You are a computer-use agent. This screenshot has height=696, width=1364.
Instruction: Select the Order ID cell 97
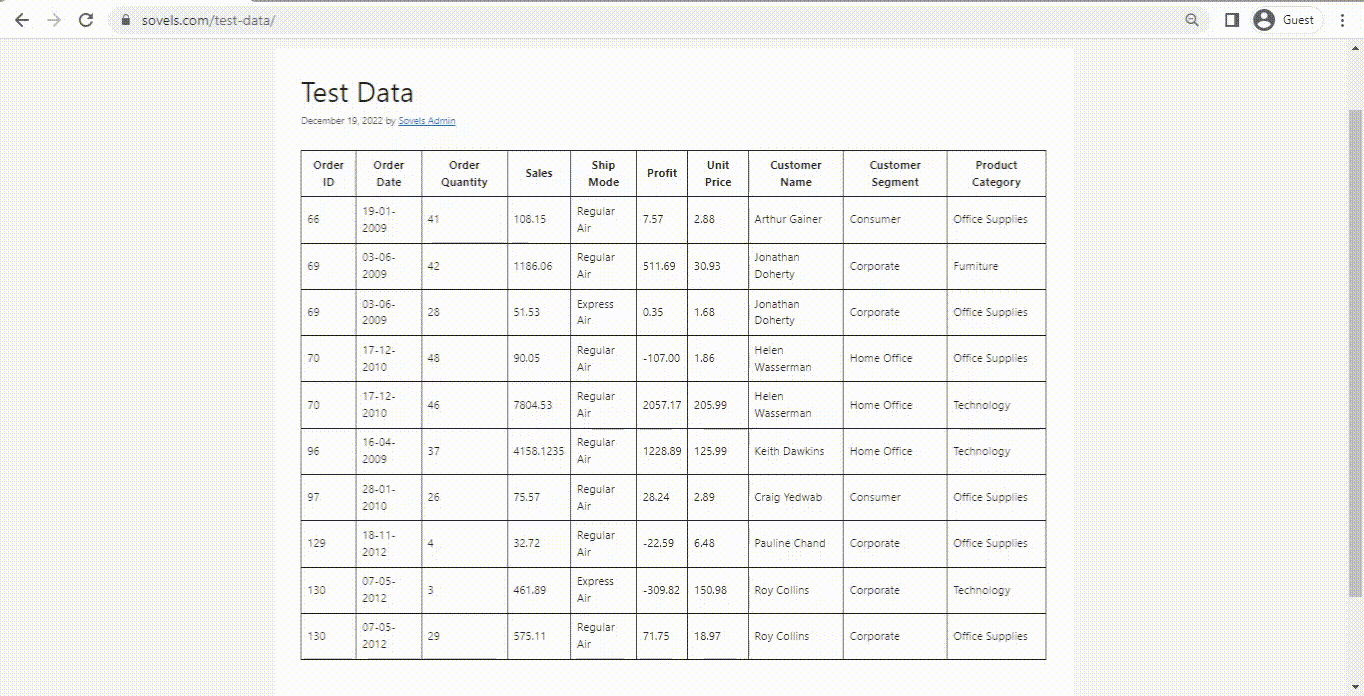tap(328, 497)
